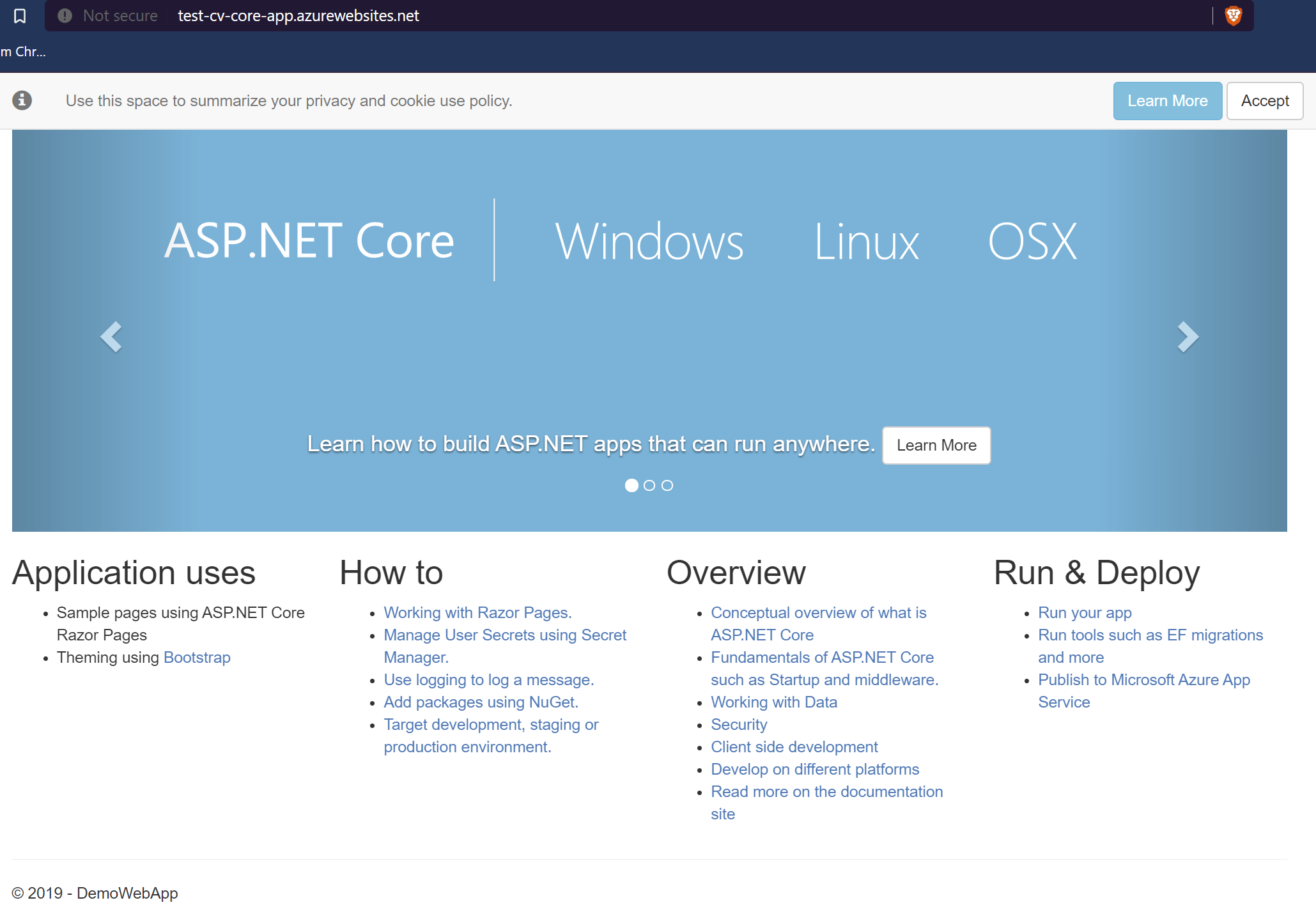Open Working with Data link
Viewport: 1316px width, 921px height.
(774, 702)
